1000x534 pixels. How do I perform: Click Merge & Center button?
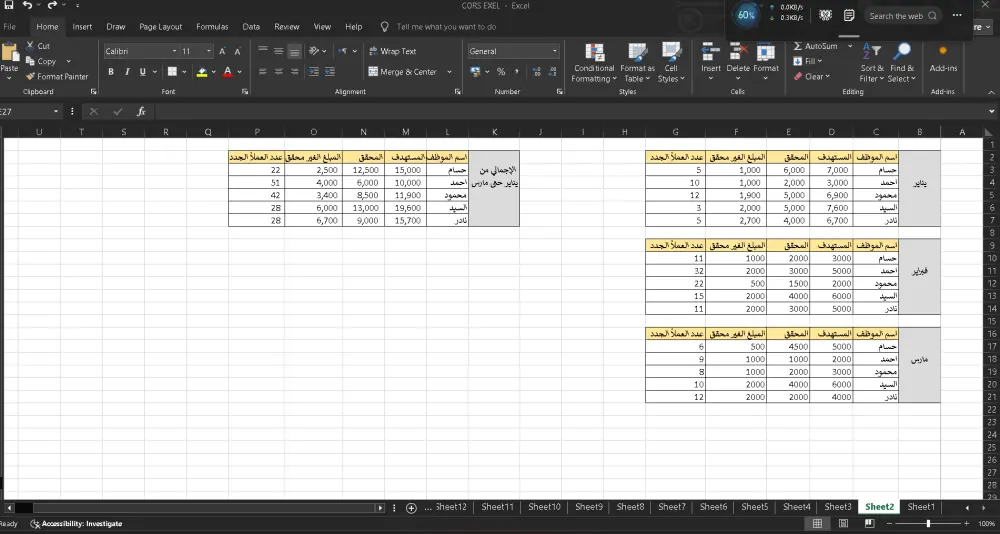click(403, 72)
